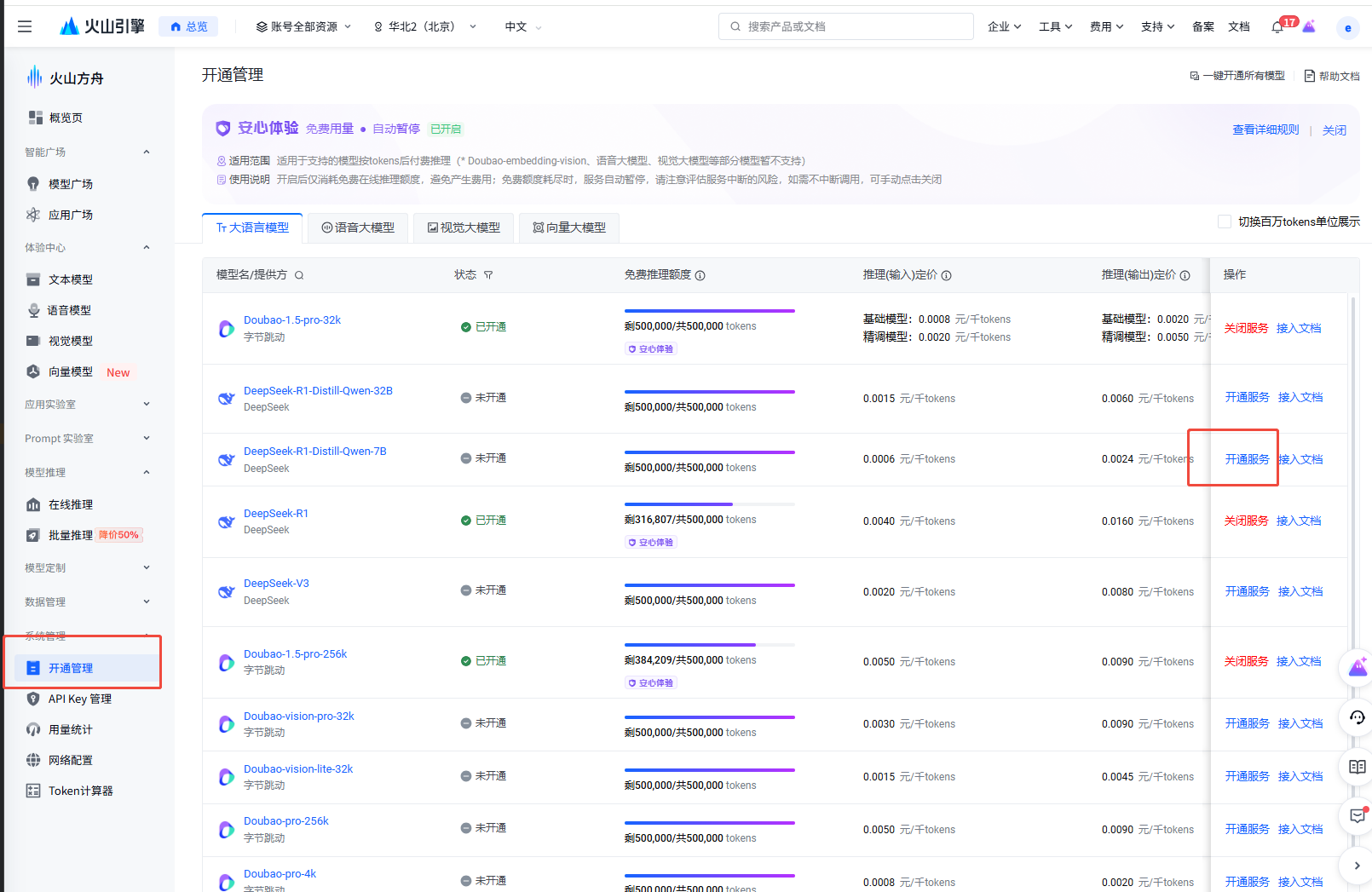Switch to the 语音大模型 tab

pos(358,227)
